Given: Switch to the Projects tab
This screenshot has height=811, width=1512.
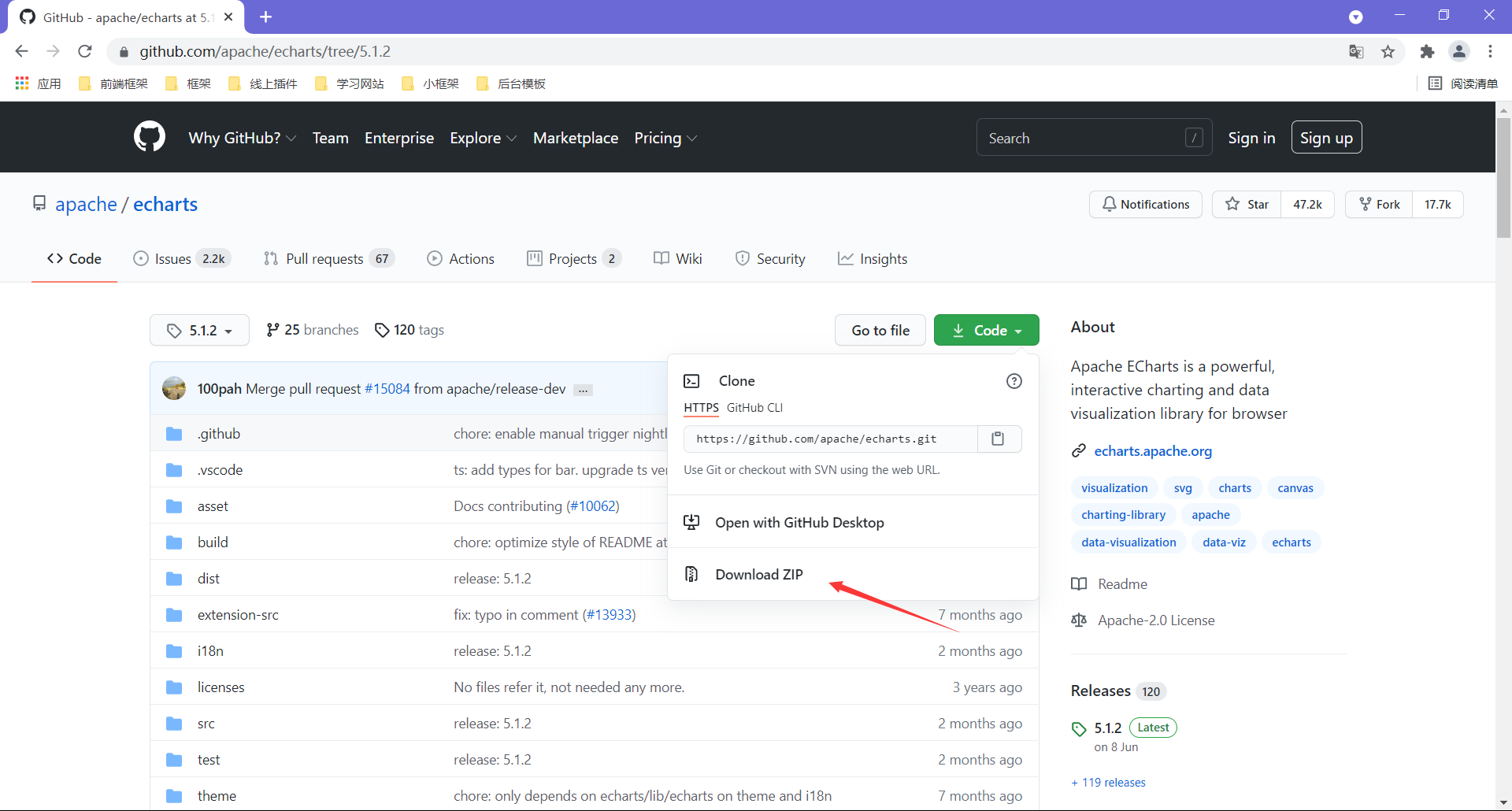Looking at the screenshot, I should click(574, 259).
